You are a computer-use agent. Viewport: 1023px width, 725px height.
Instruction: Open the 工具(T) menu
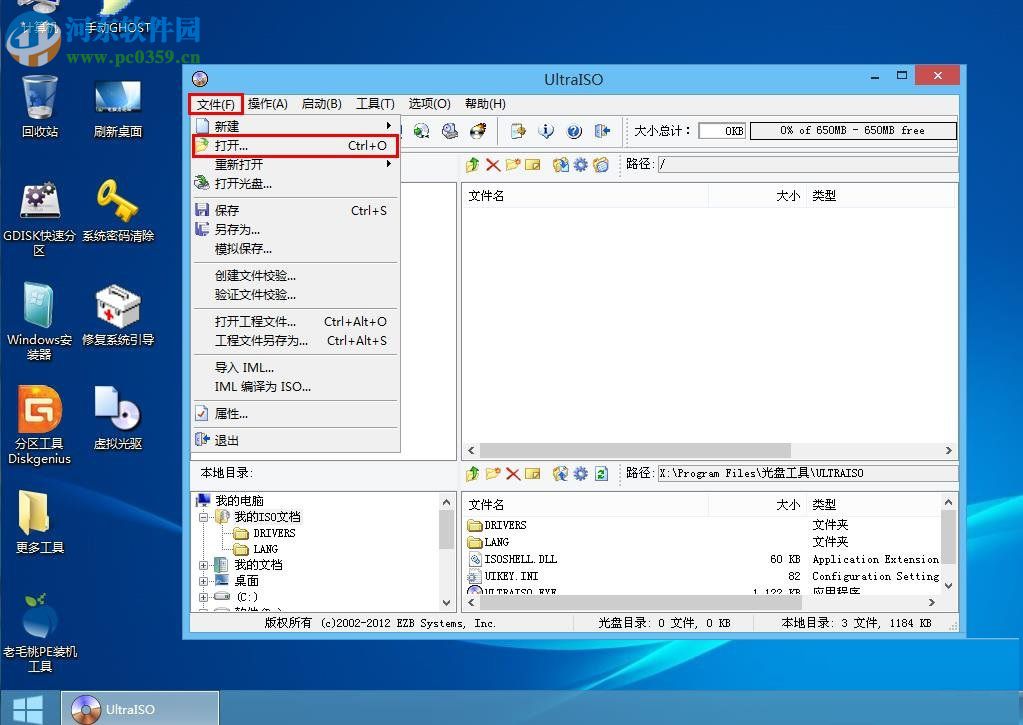coord(375,104)
